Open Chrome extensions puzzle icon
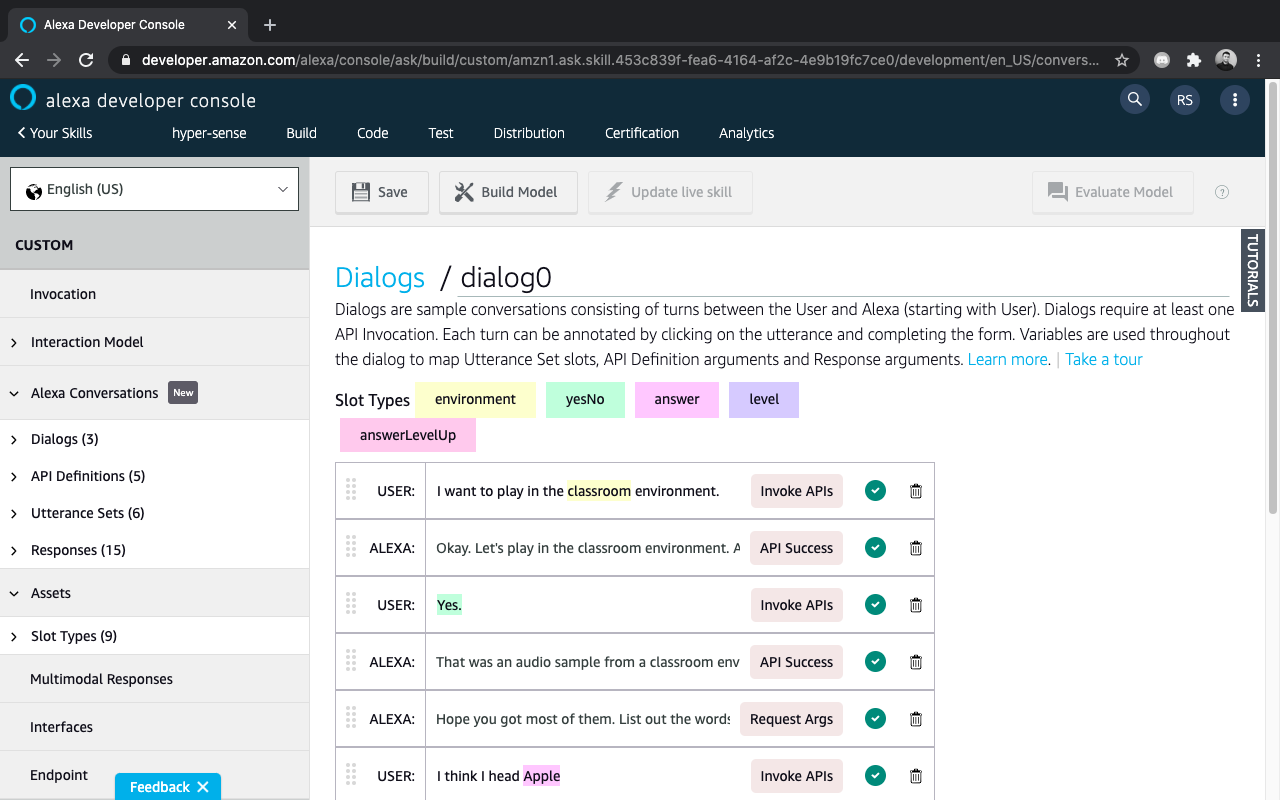1280x800 pixels. [x=1193, y=60]
